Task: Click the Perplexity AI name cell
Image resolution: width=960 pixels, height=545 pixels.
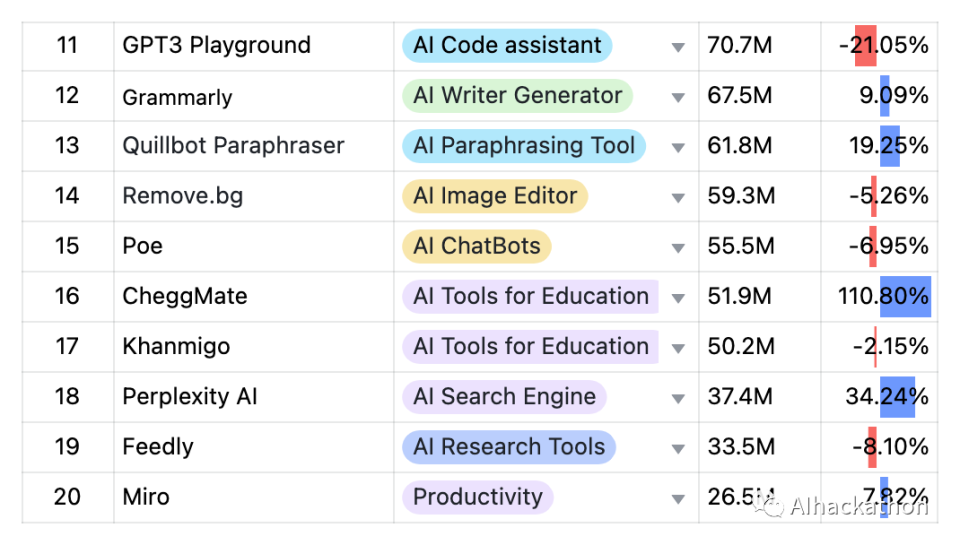Action: (x=190, y=397)
